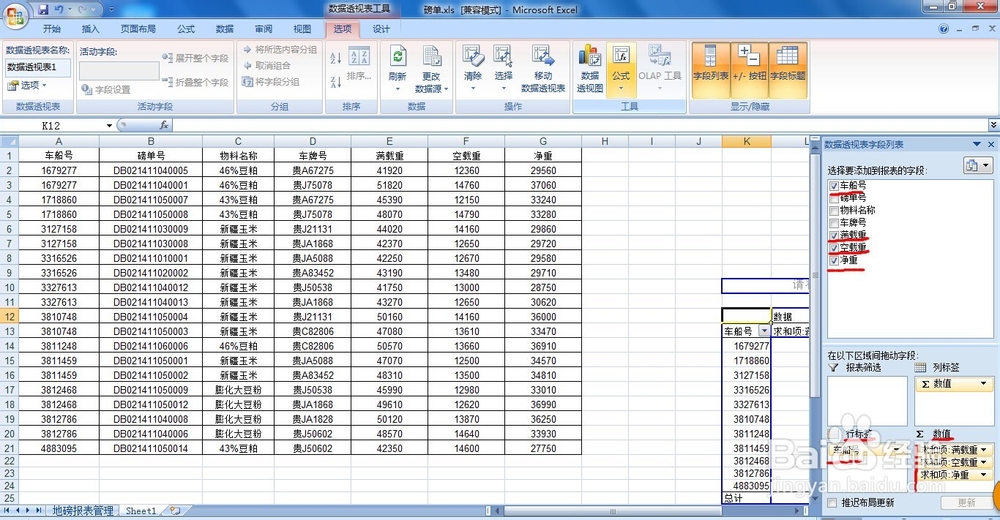Save the workbook from quick access toolbar
The height and width of the screenshot is (520, 1000).
[x=43, y=10]
